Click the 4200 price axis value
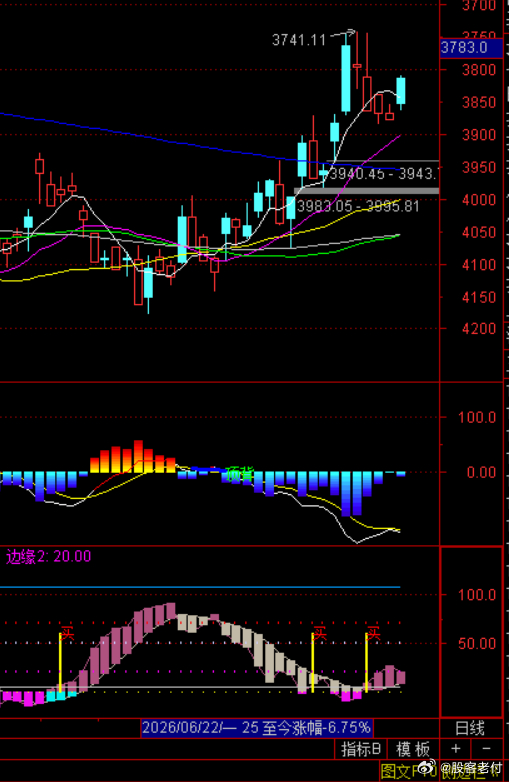The width and height of the screenshot is (509, 782). point(479,329)
